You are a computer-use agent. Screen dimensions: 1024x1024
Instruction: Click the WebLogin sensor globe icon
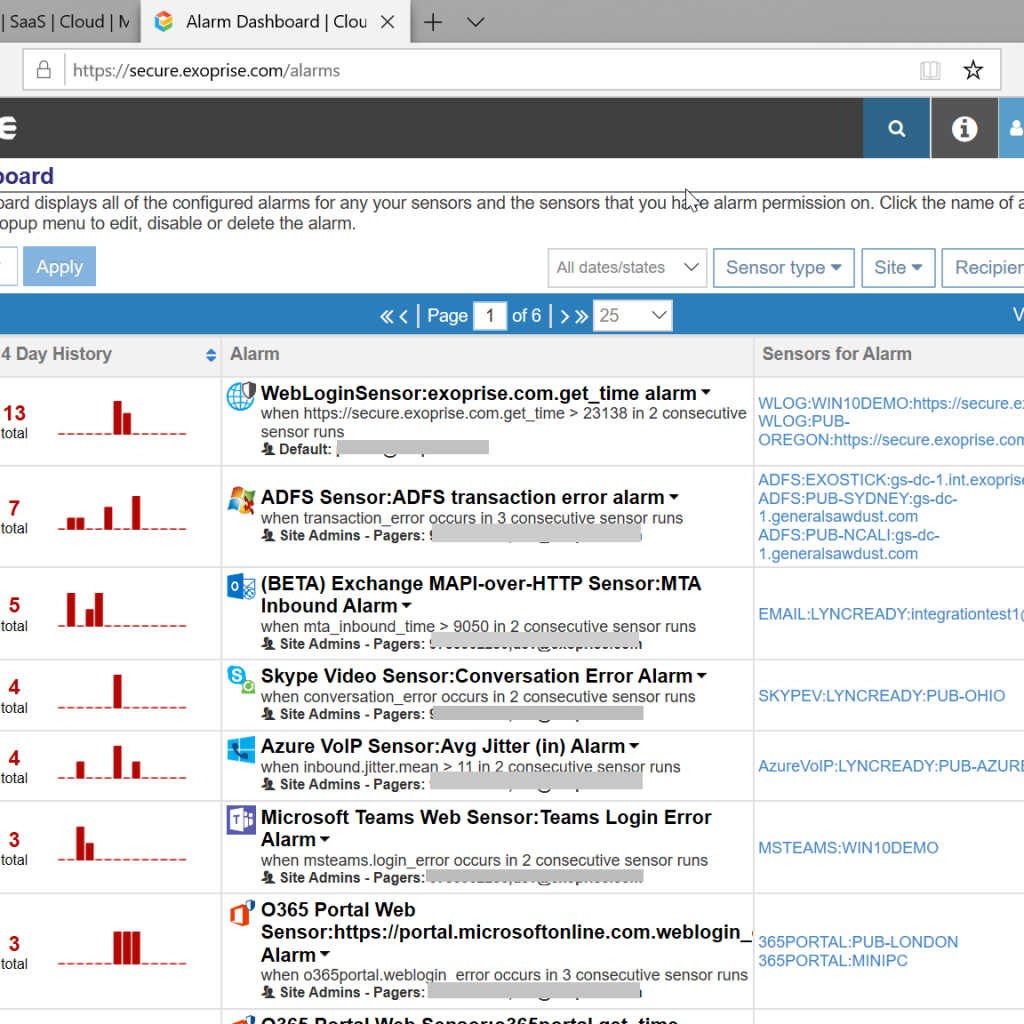pos(241,396)
